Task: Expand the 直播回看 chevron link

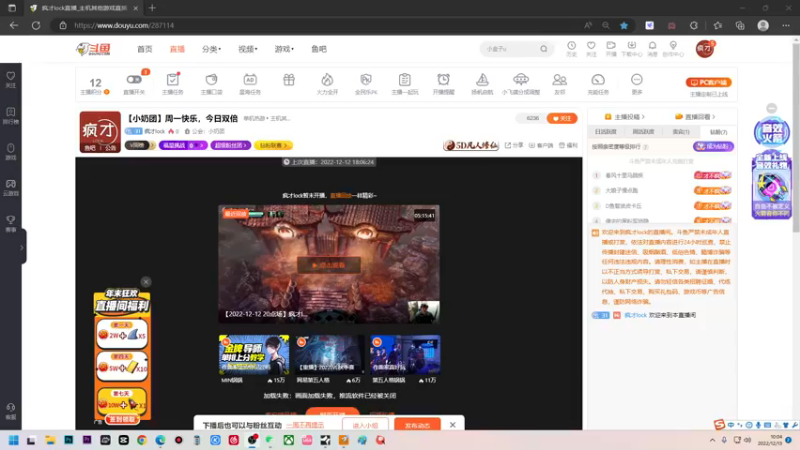Action: [694, 117]
